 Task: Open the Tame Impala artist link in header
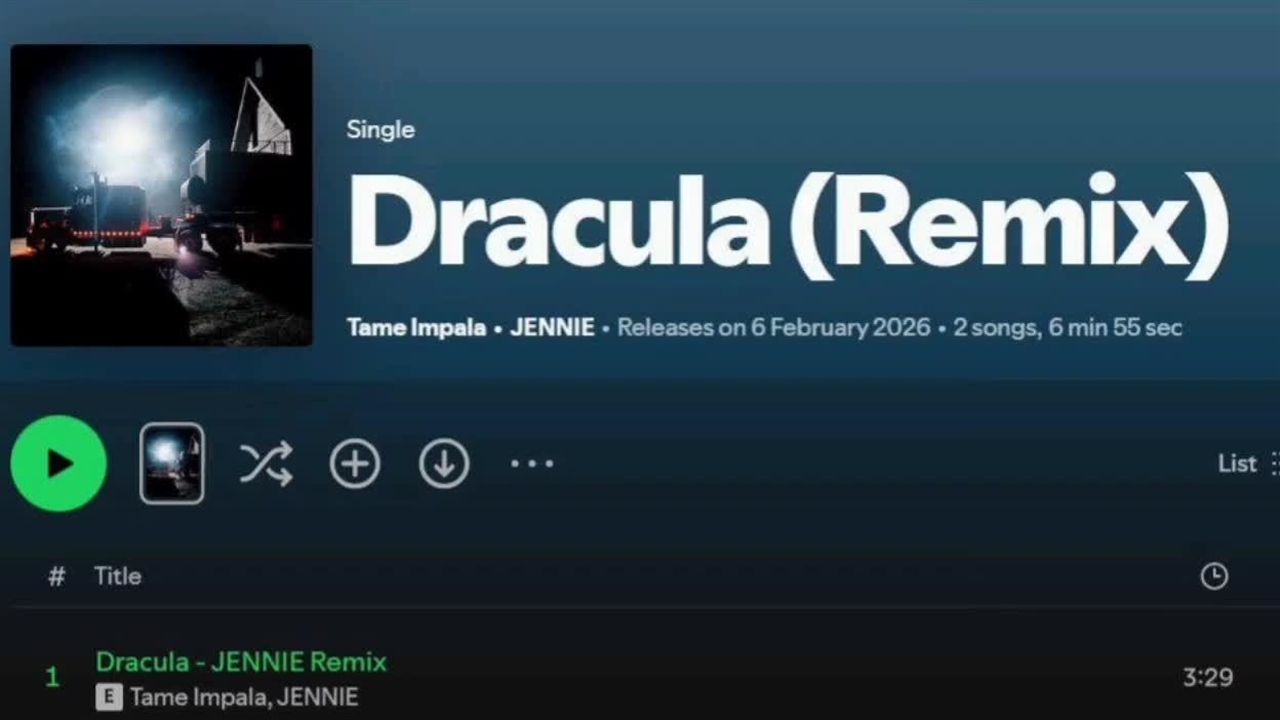[x=416, y=328]
